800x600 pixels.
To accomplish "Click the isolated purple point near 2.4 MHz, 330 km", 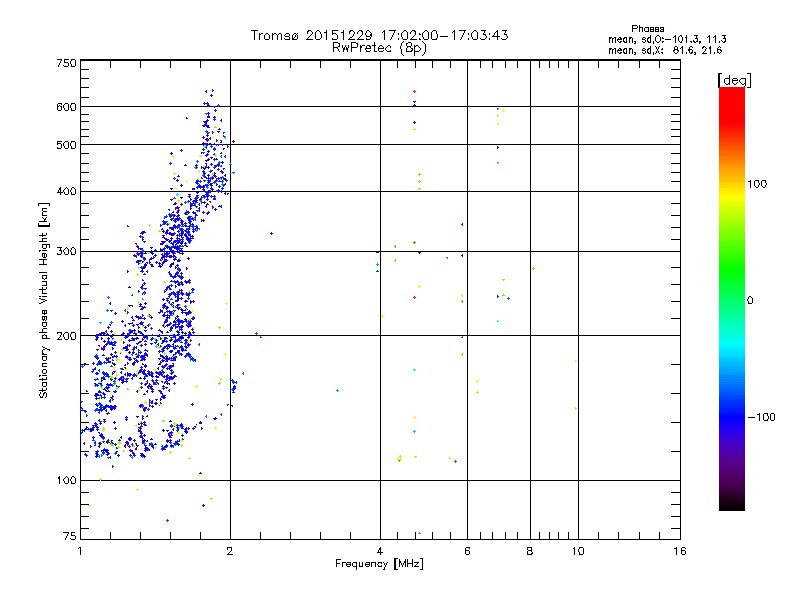I will click(x=271, y=234).
